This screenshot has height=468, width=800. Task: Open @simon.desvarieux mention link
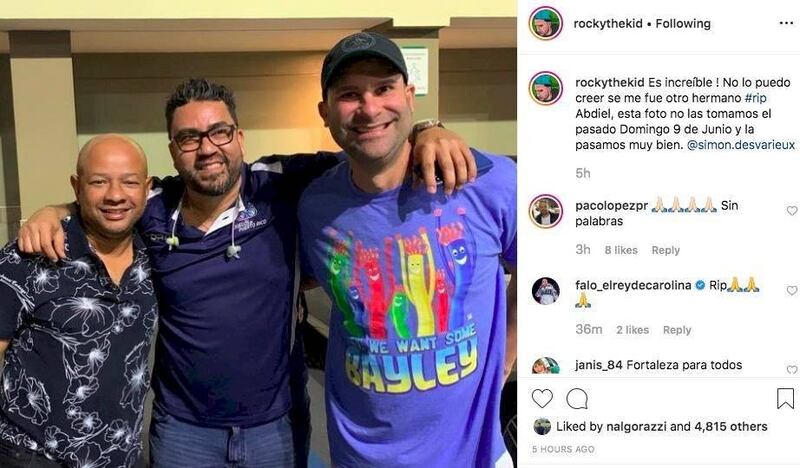741,145
